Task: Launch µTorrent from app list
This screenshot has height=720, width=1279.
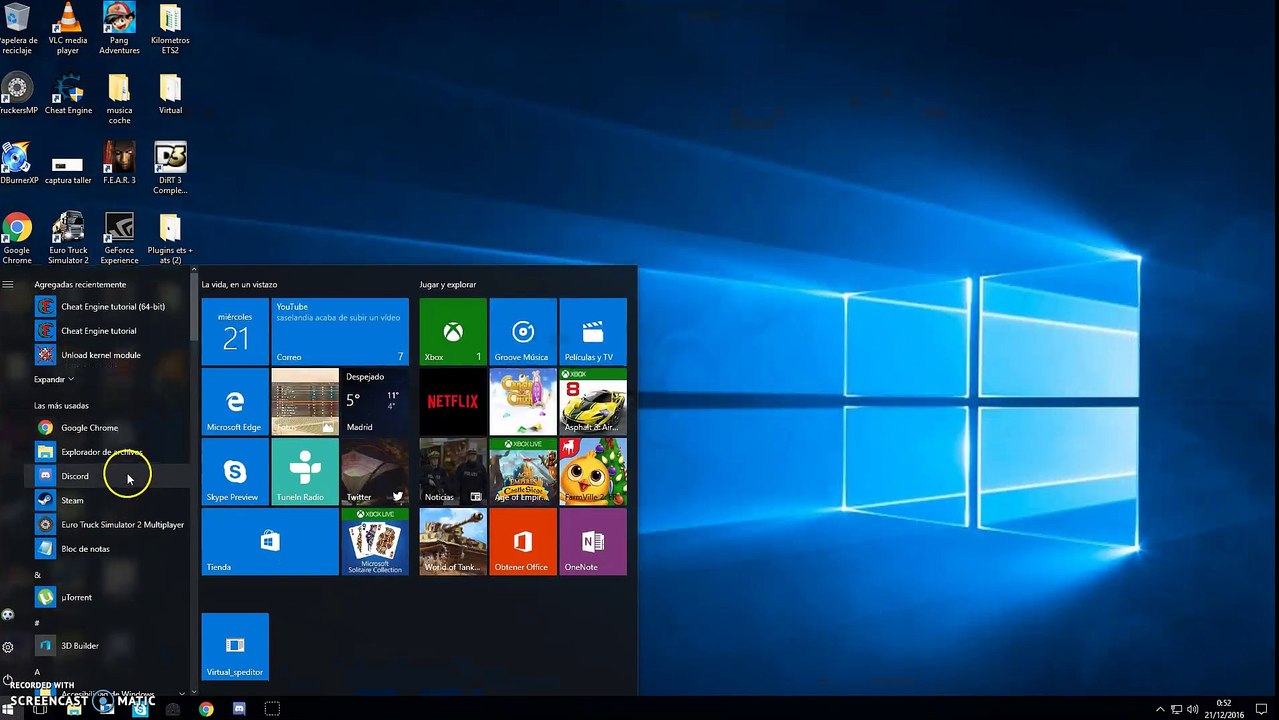Action: pyautogui.click(x=110, y=597)
